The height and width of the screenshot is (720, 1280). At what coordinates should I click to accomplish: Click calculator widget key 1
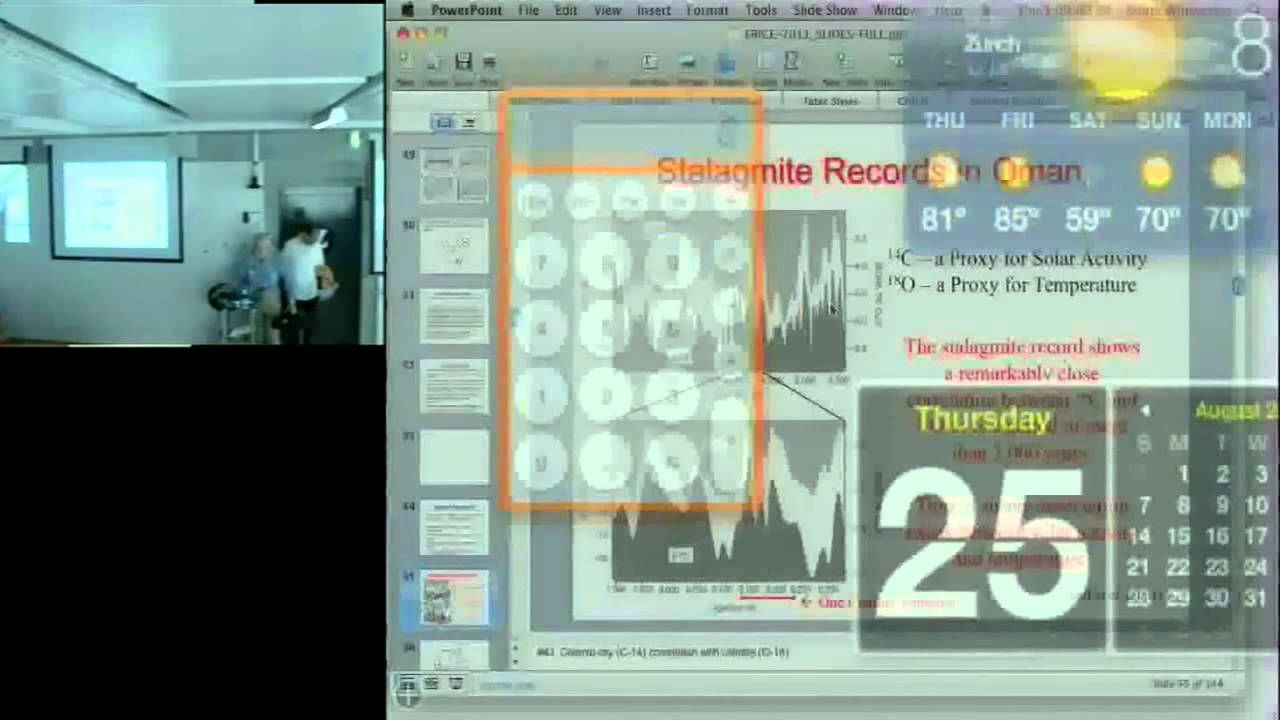(x=540, y=395)
